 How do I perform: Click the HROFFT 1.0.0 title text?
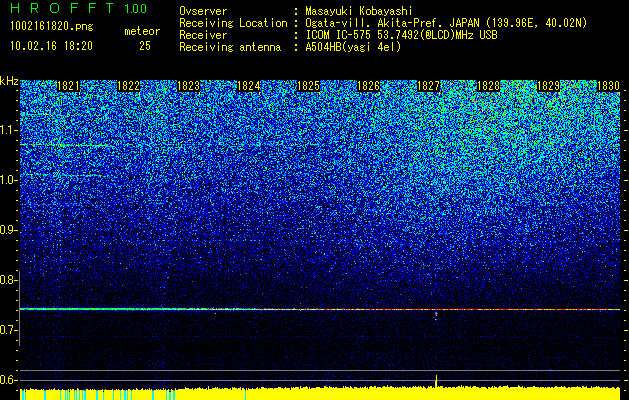pyautogui.click(x=79, y=8)
